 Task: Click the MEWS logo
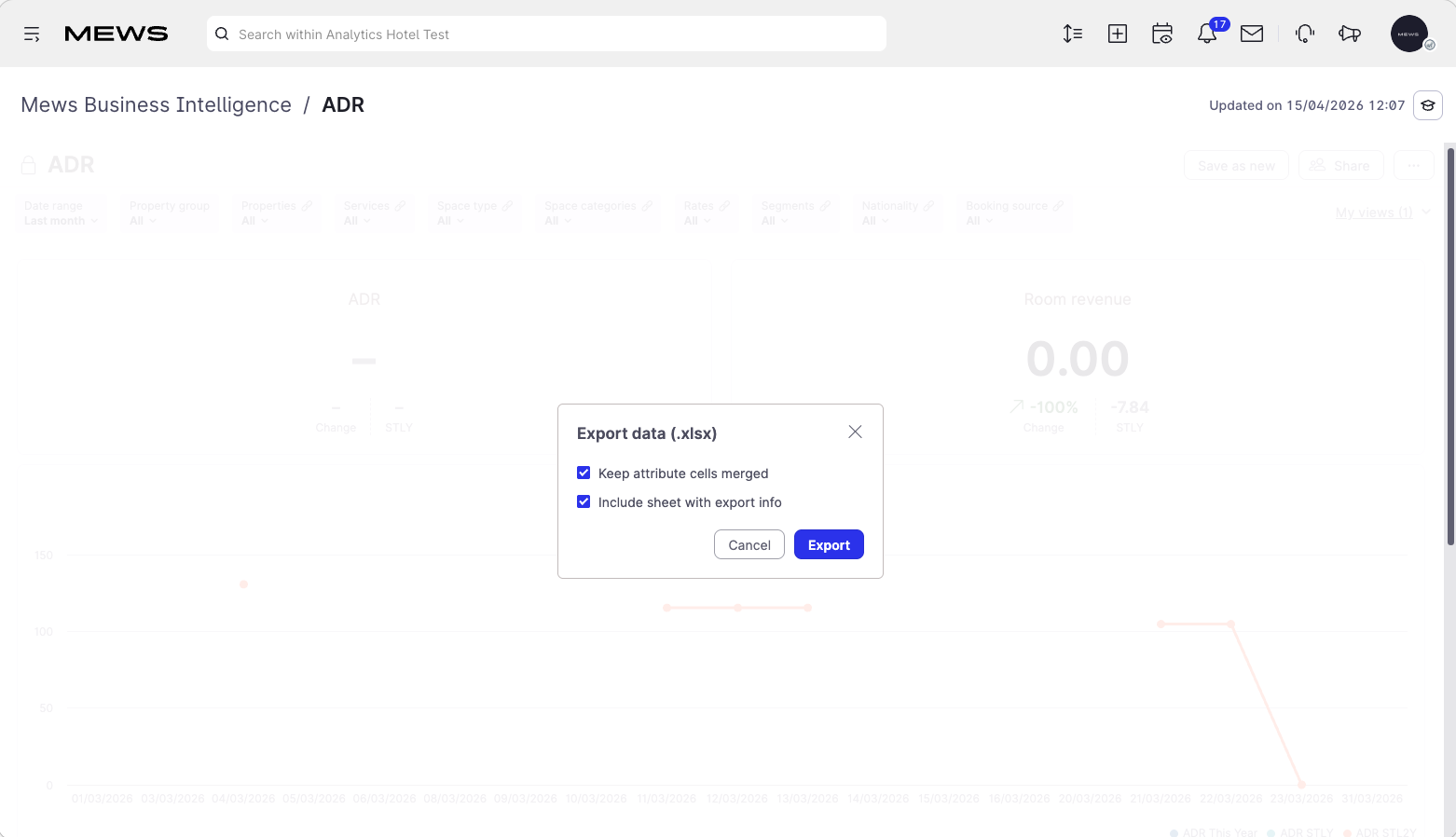(117, 34)
